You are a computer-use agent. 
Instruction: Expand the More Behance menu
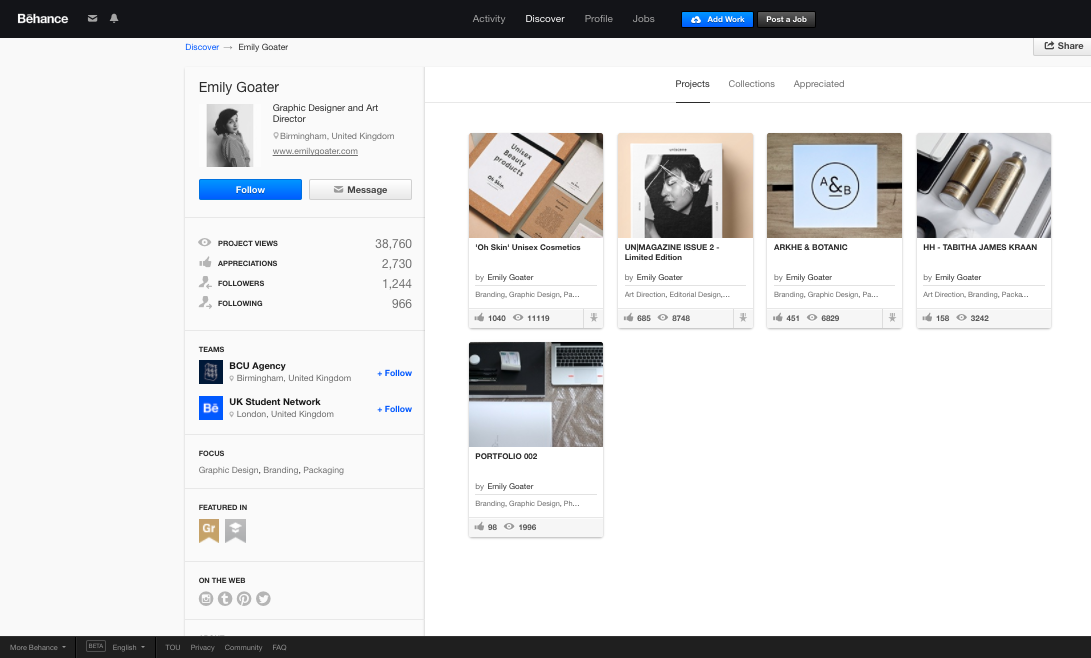(x=38, y=647)
